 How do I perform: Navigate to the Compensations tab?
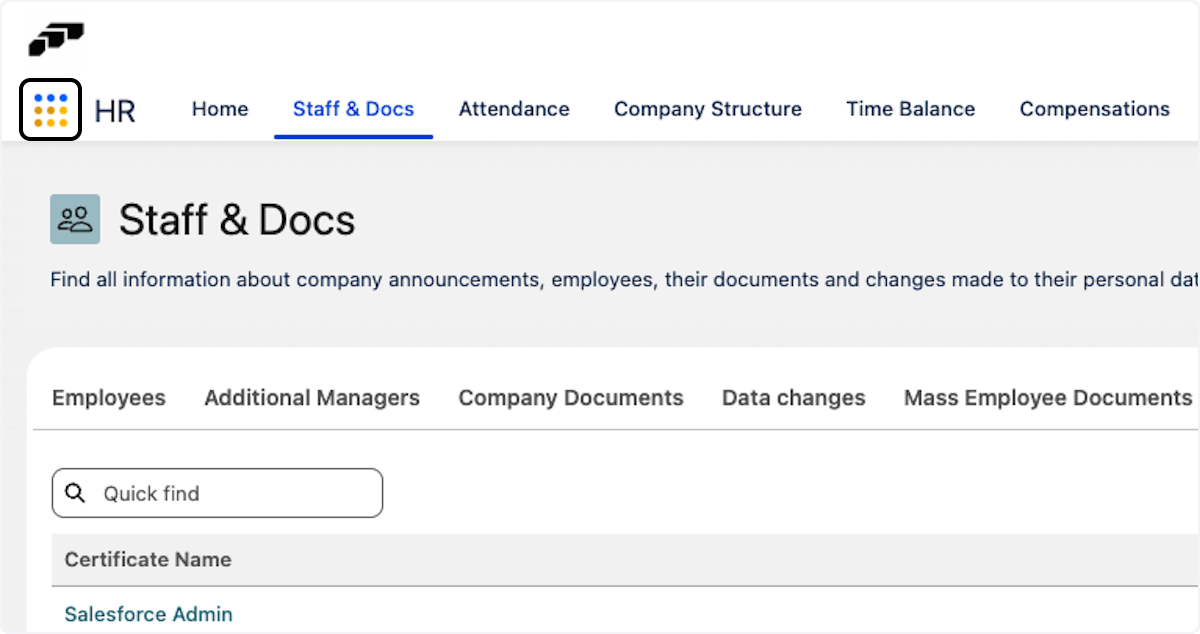pos(1094,109)
